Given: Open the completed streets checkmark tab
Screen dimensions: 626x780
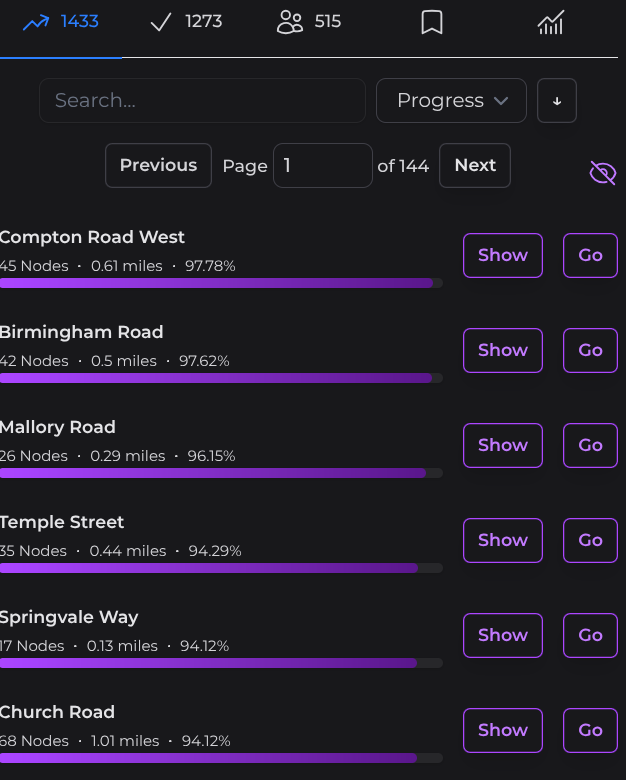Looking at the screenshot, I should coord(161,22).
